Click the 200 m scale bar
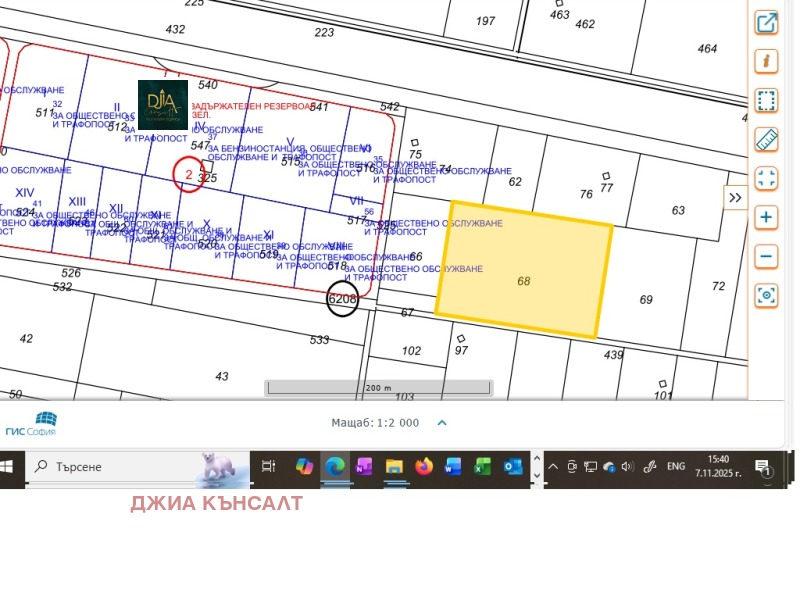This screenshot has width=800, height=600. [x=378, y=387]
